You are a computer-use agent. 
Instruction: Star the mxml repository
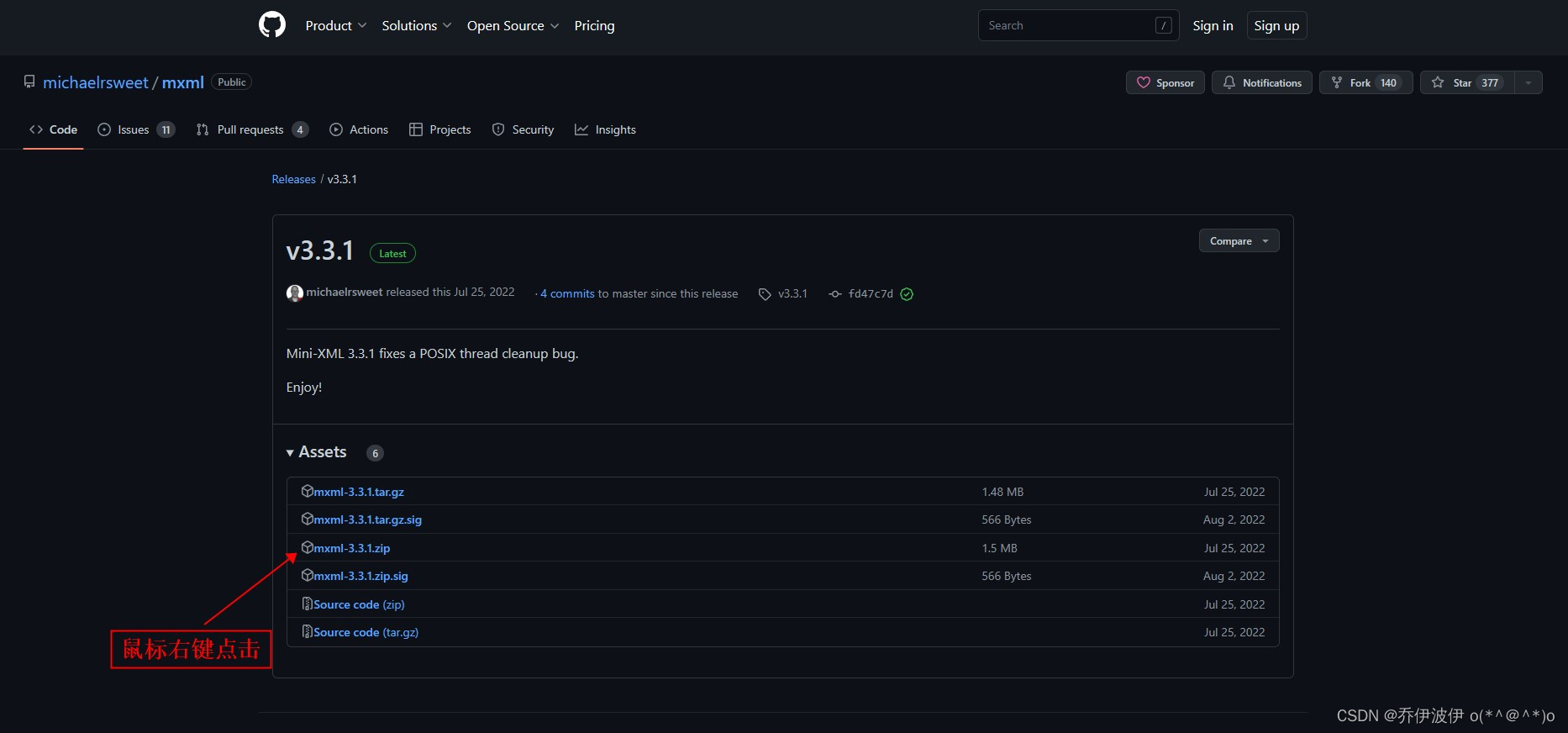tap(1467, 82)
